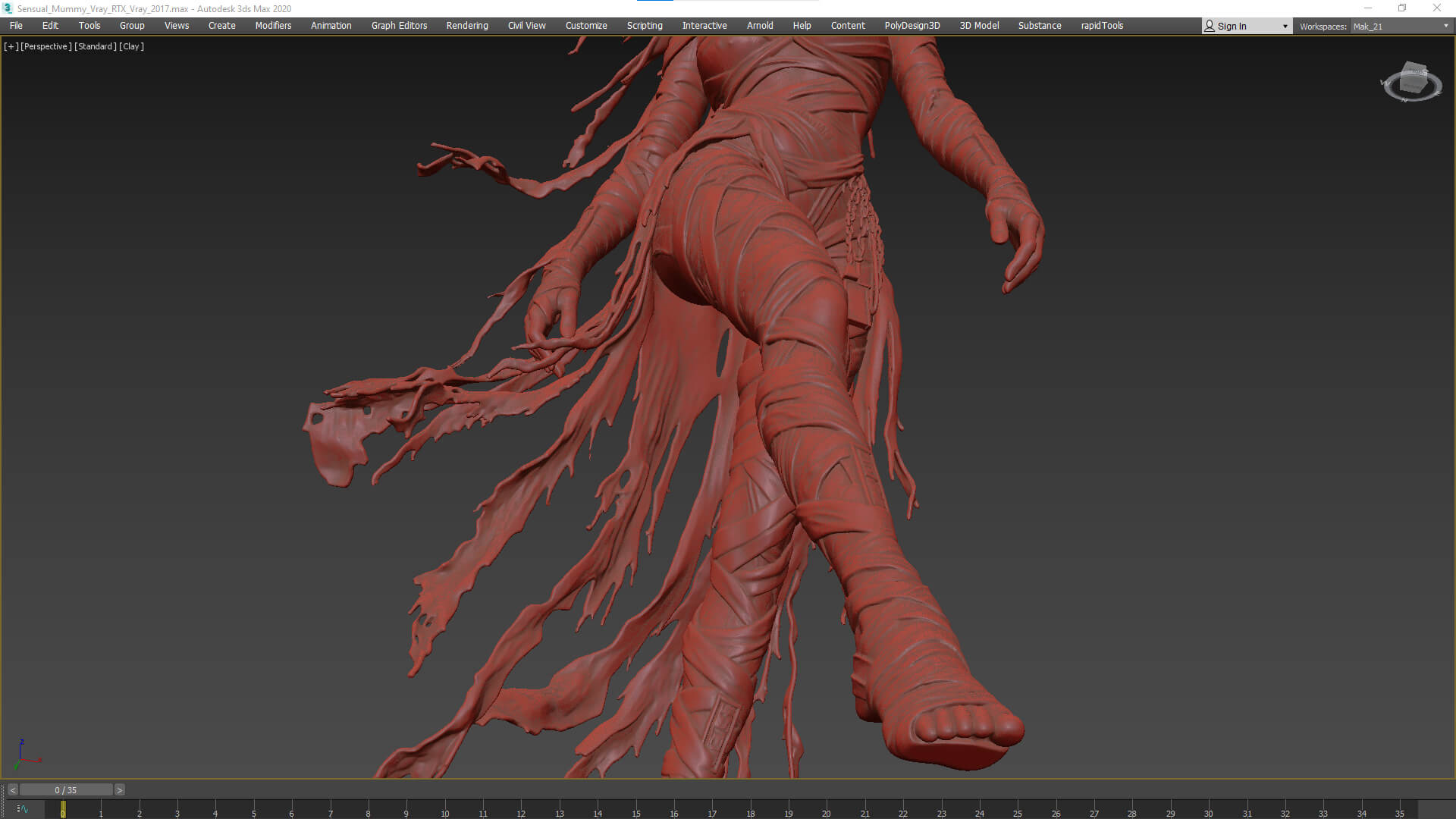The image size is (1456, 819).
Task: Open the Views menu
Action: (177, 26)
